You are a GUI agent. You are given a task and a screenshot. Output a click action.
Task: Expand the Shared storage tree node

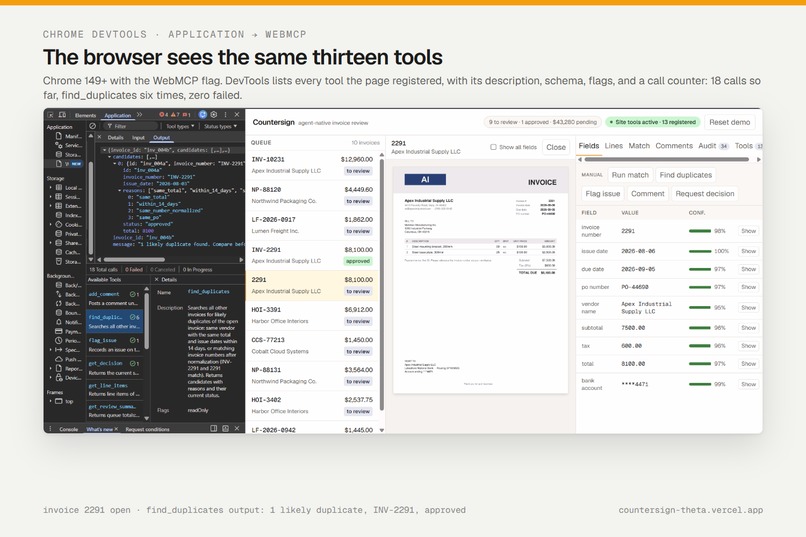[51, 243]
